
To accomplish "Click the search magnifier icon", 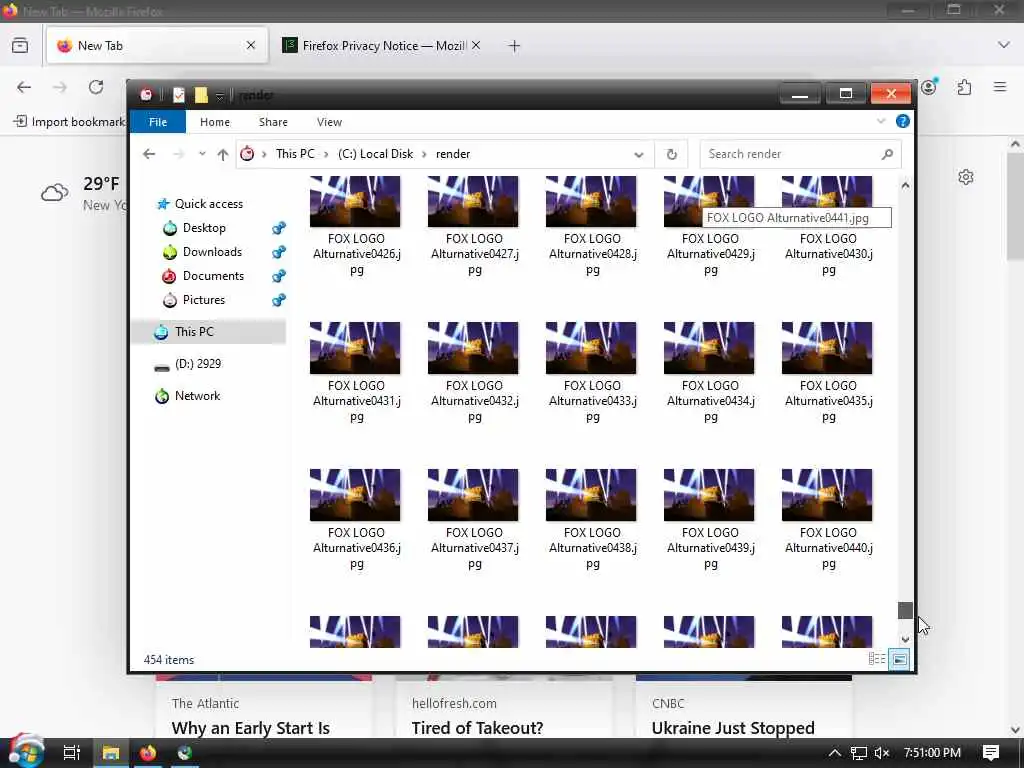I will (x=887, y=154).
